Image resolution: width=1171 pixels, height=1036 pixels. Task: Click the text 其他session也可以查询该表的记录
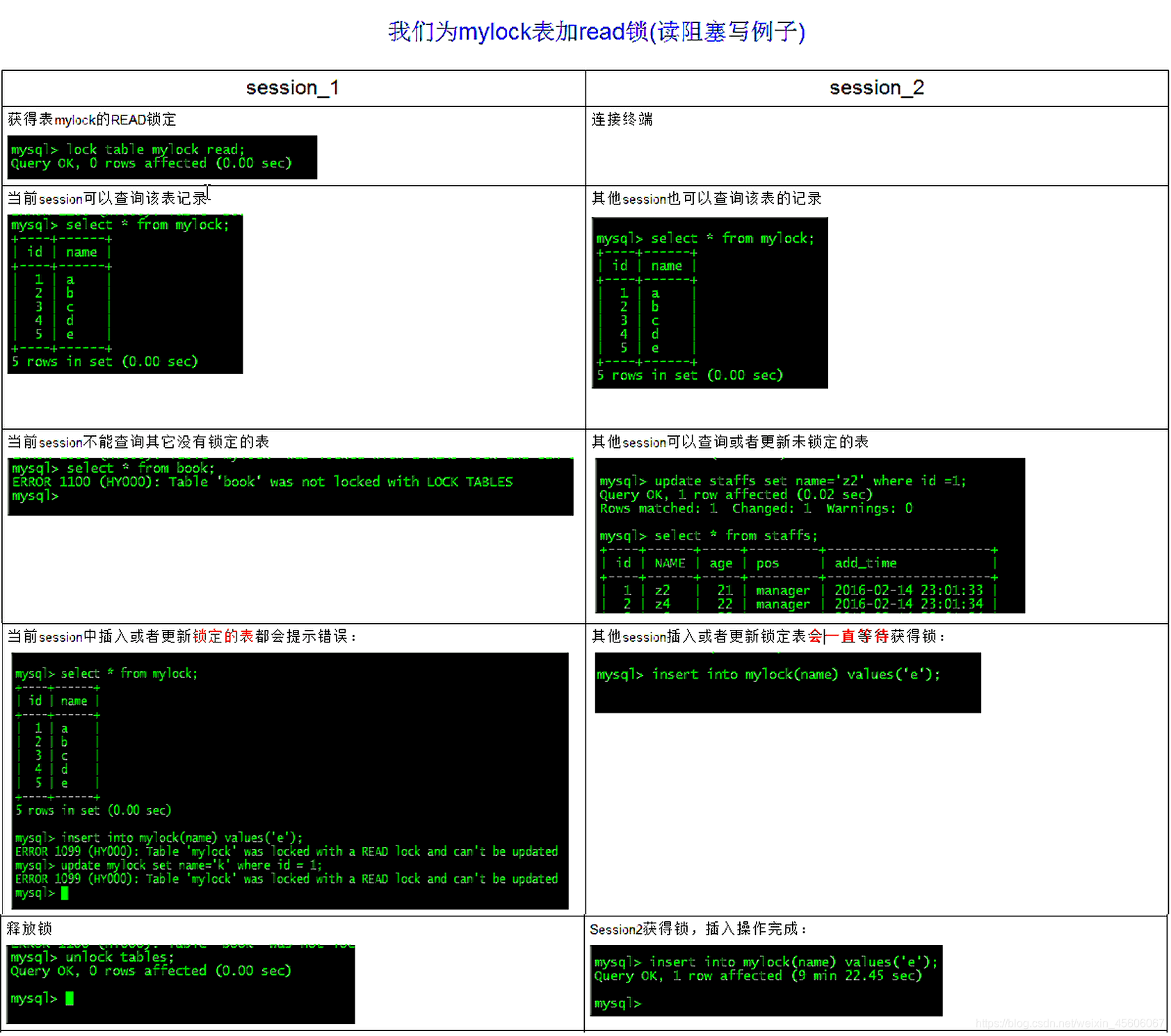(706, 199)
